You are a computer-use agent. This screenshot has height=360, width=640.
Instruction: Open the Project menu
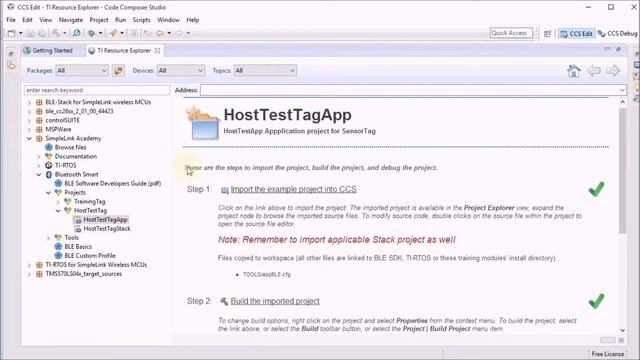[99, 20]
